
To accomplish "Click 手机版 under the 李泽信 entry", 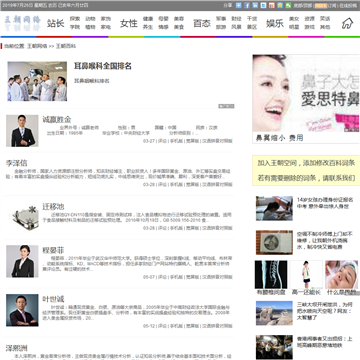I will (x=176, y=184).
